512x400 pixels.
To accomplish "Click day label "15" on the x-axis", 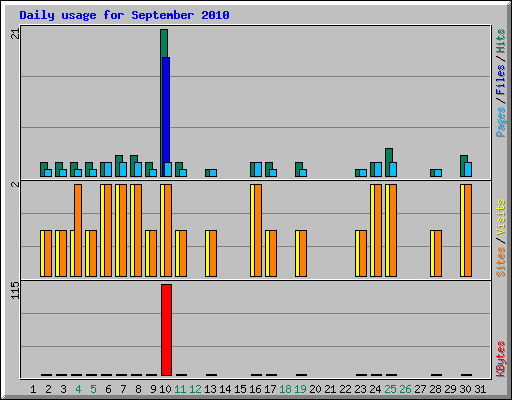I will [240, 389].
